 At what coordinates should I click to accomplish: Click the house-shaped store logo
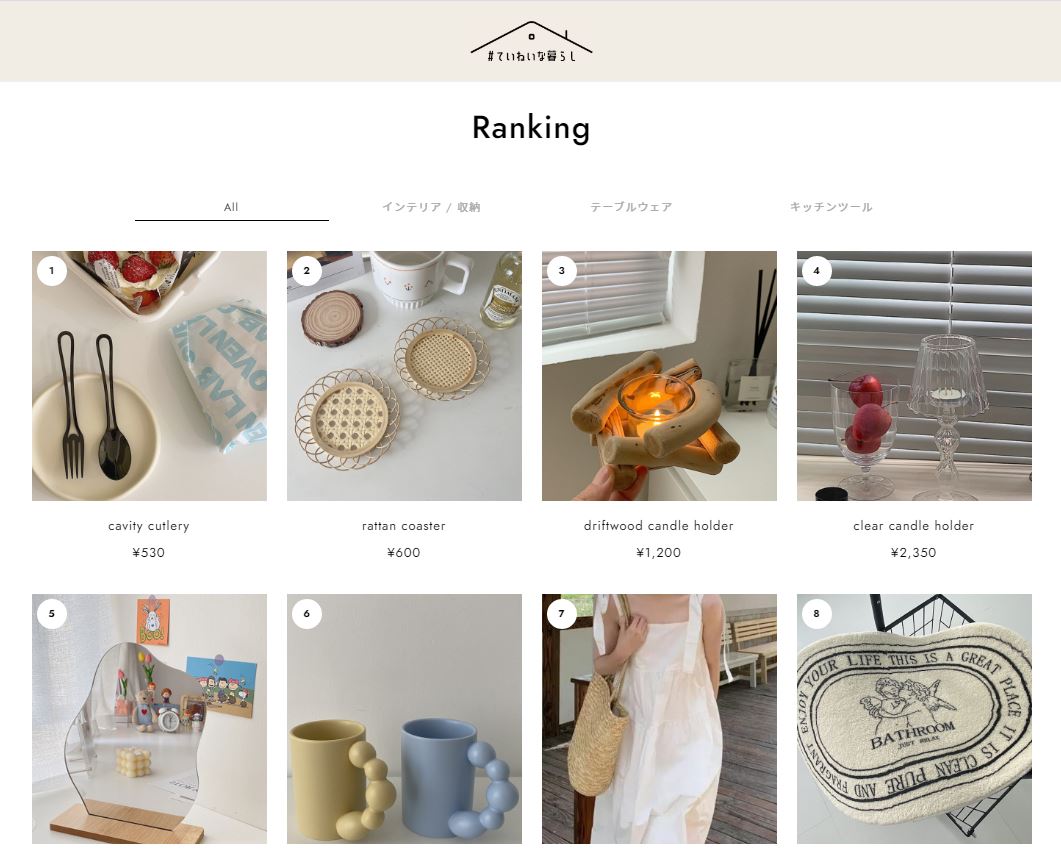(531, 42)
